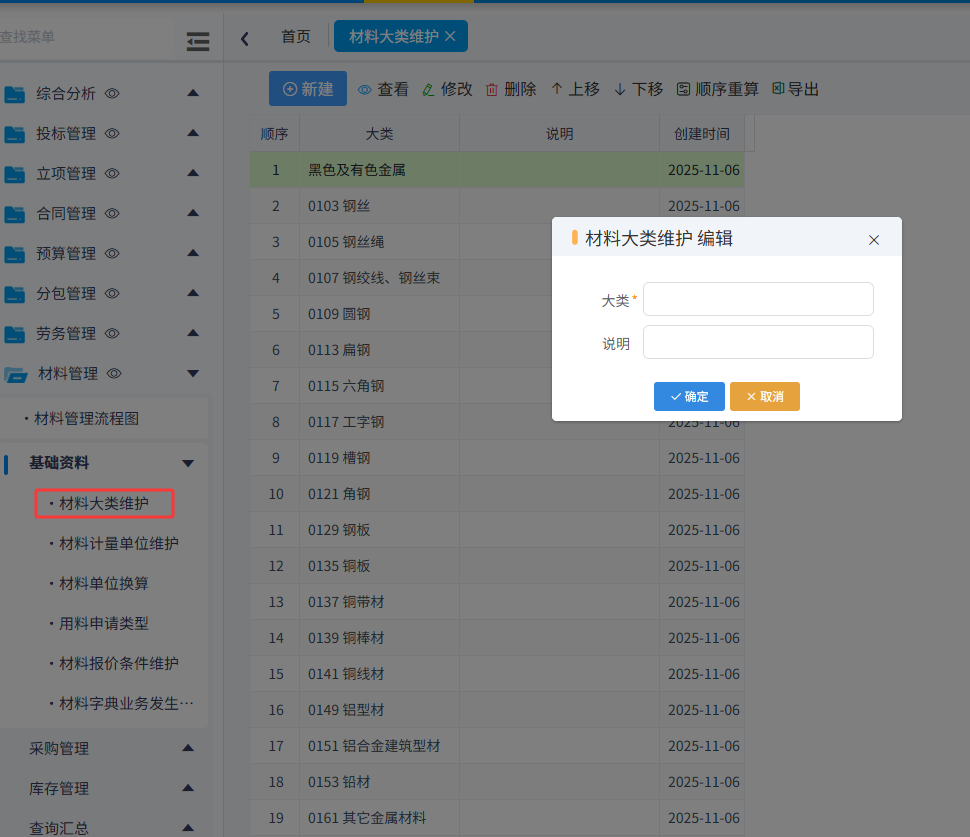Screen dimensions: 970x837
Task: Toggle eye icon next to 立项管理
Action: (x=112, y=173)
